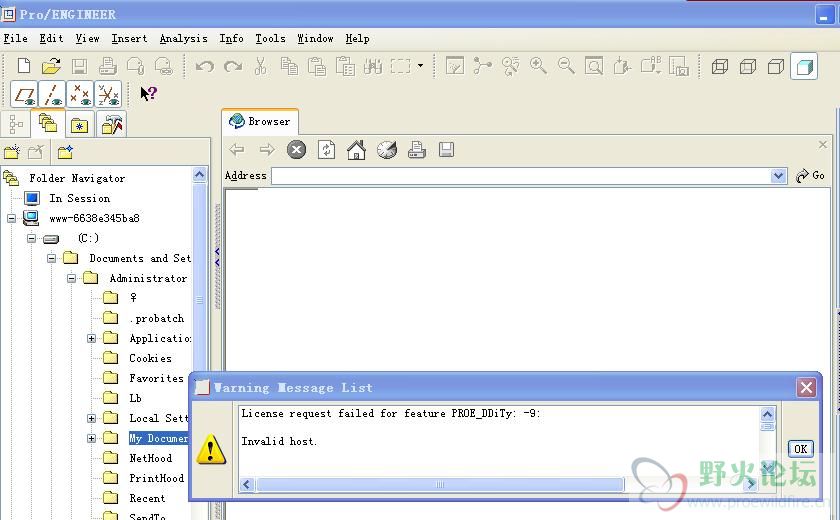The height and width of the screenshot is (520, 840).
Task: Open the selection region dropdown arrow in toolbar
Action: click(x=420, y=66)
